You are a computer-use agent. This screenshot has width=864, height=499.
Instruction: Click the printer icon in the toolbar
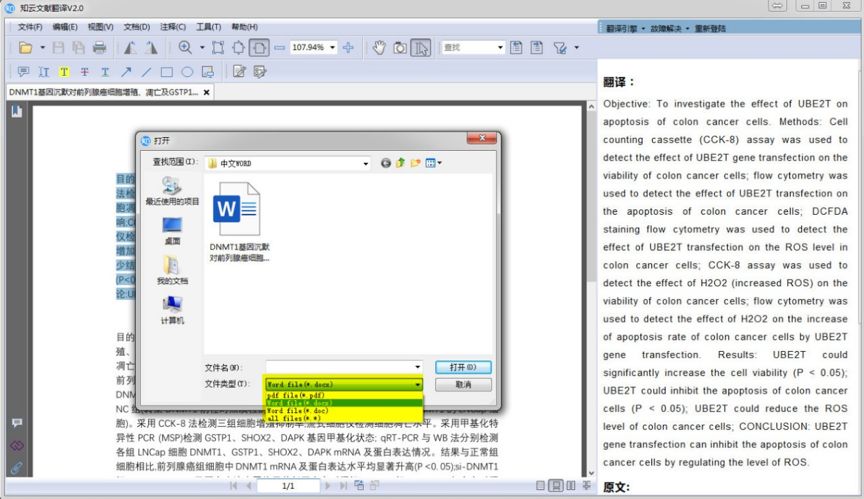click(x=100, y=48)
